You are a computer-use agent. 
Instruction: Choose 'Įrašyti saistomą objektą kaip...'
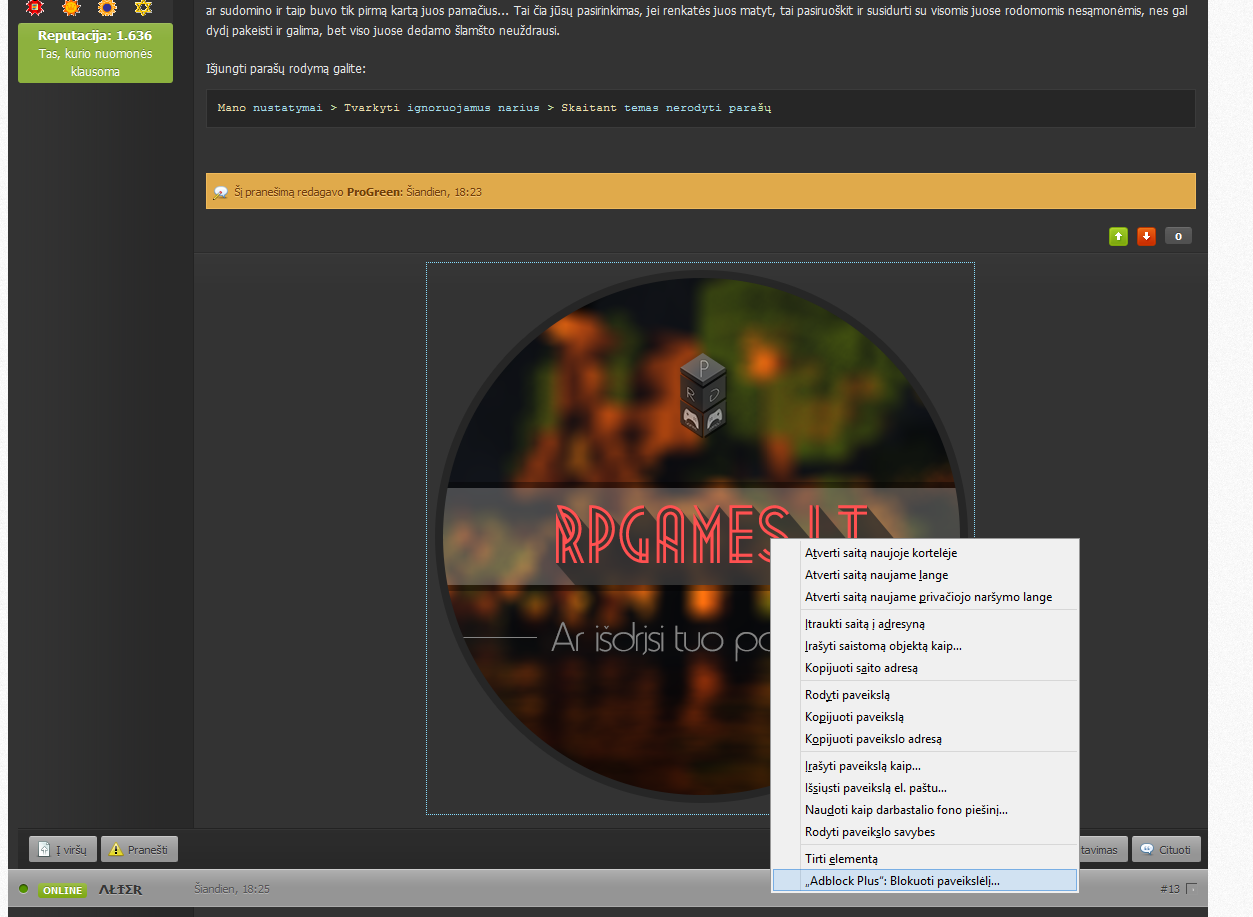click(925, 645)
